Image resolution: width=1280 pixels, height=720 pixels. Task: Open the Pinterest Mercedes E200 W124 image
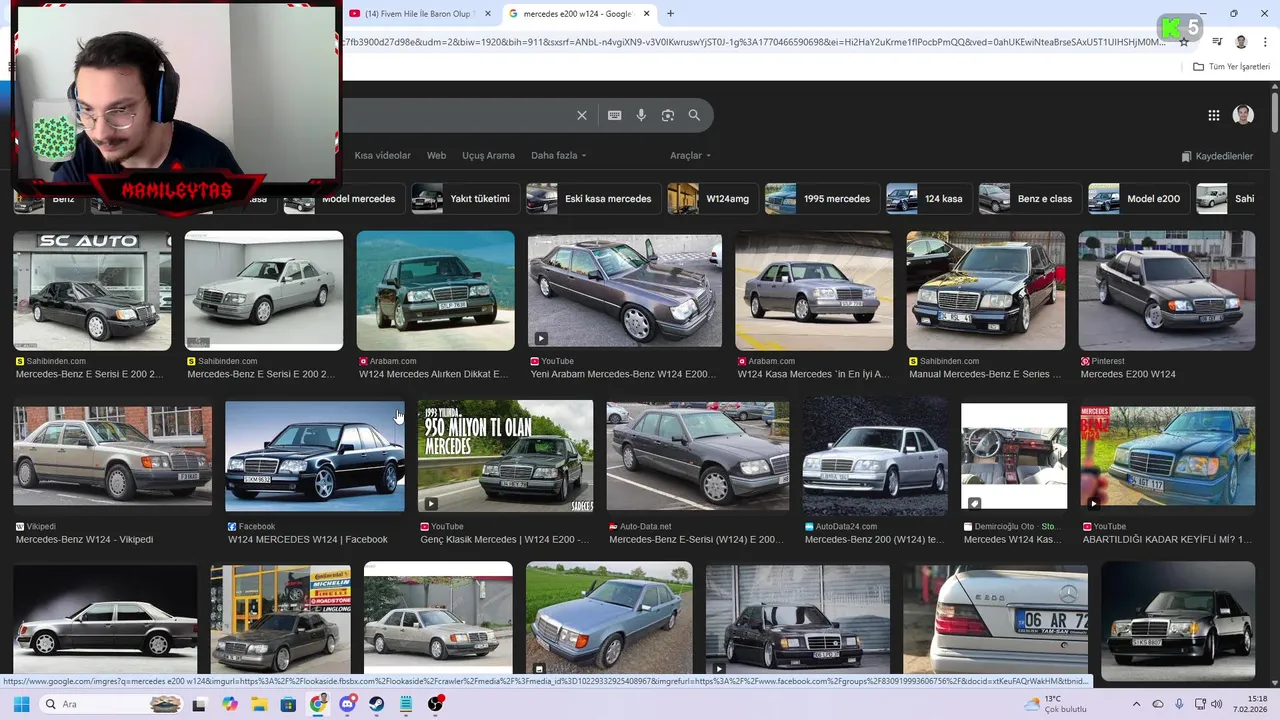[1167, 291]
